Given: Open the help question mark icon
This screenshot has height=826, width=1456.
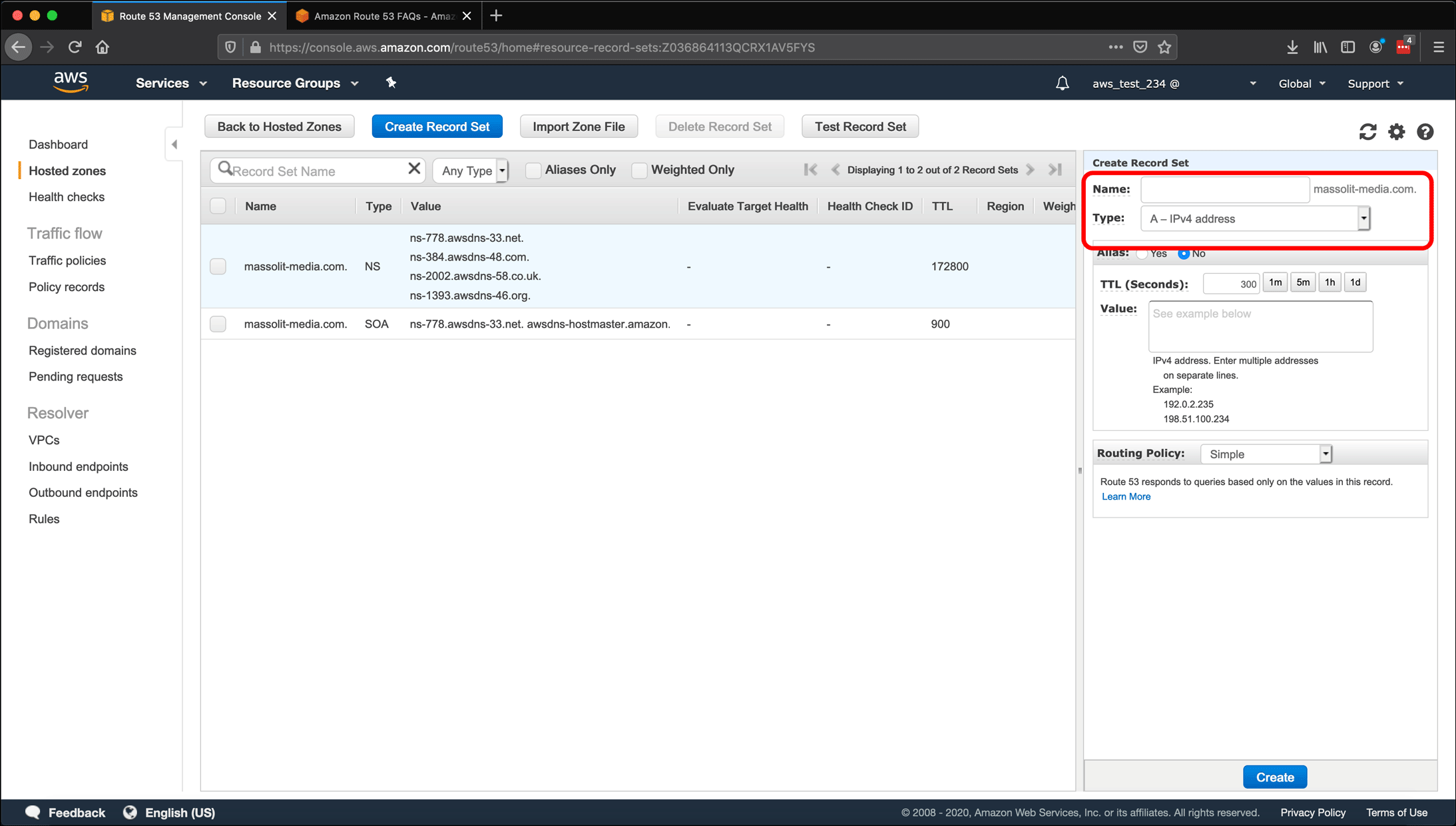Looking at the screenshot, I should coord(1425,132).
